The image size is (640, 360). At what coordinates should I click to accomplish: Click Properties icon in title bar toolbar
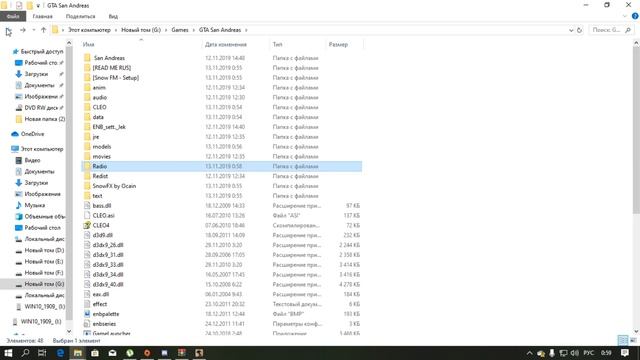click(19, 5)
